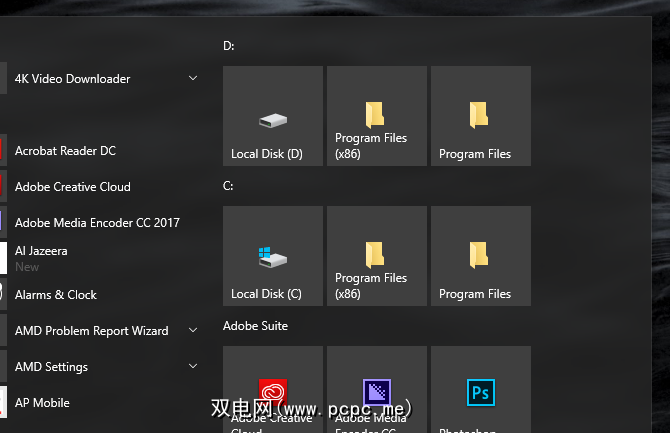Expand the 4K Video Downloader folder chevron
This screenshot has width=670, height=433.
[x=193, y=78]
